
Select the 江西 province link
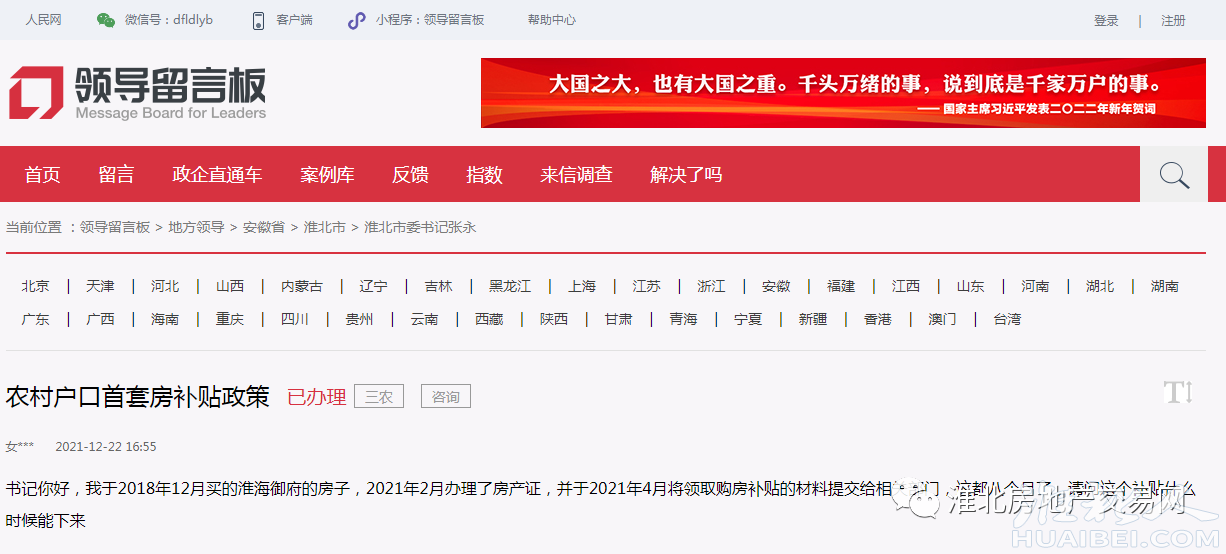pos(906,286)
